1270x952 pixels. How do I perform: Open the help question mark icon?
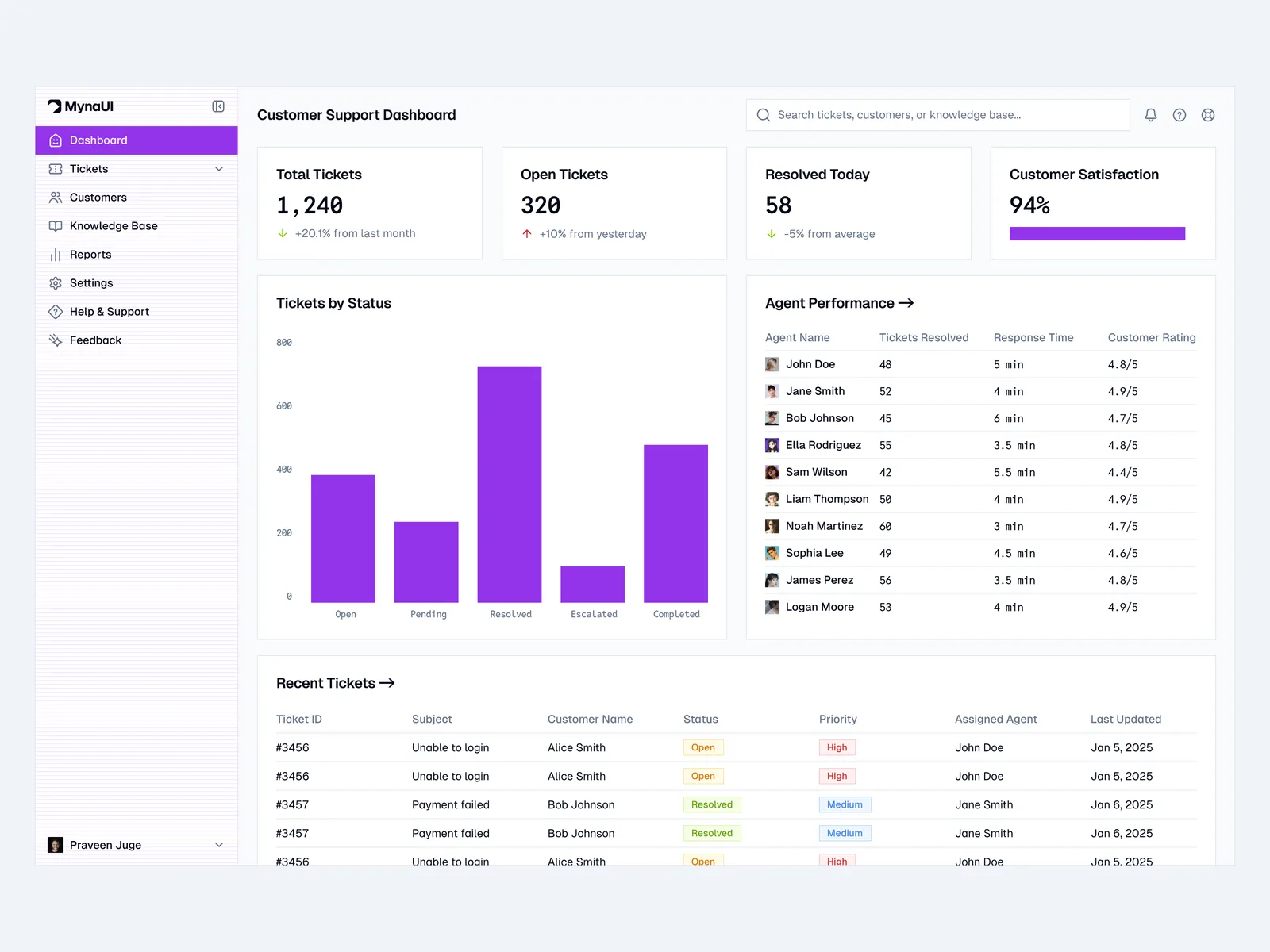(x=1180, y=115)
